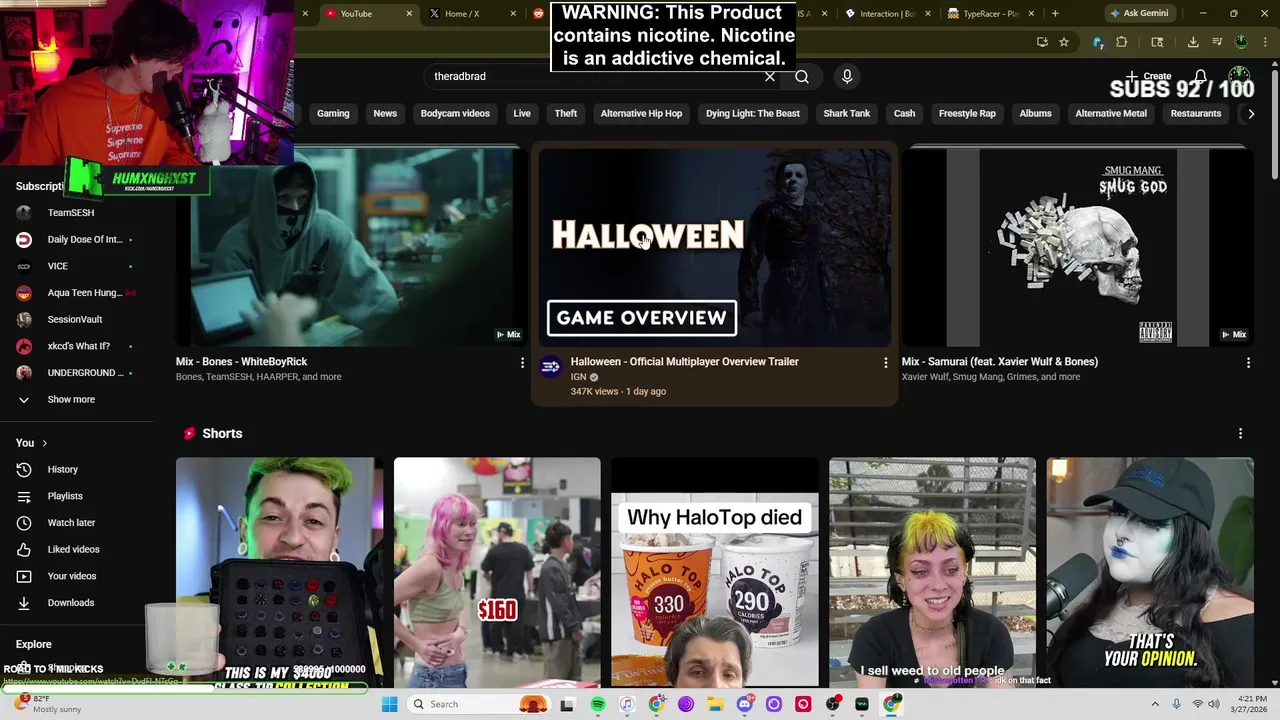
Task: Start voice search with the microphone icon
Action: 847,76
